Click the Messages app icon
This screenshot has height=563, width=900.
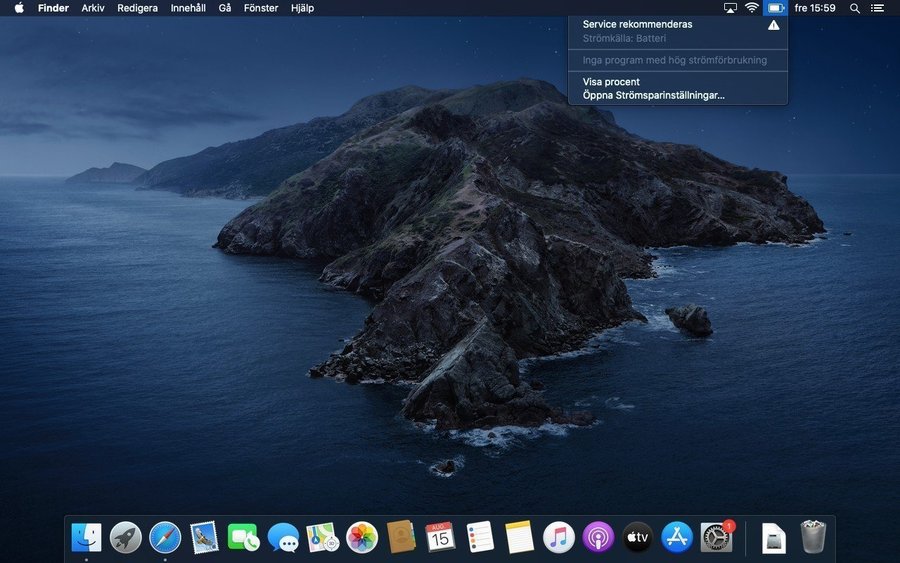click(283, 537)
